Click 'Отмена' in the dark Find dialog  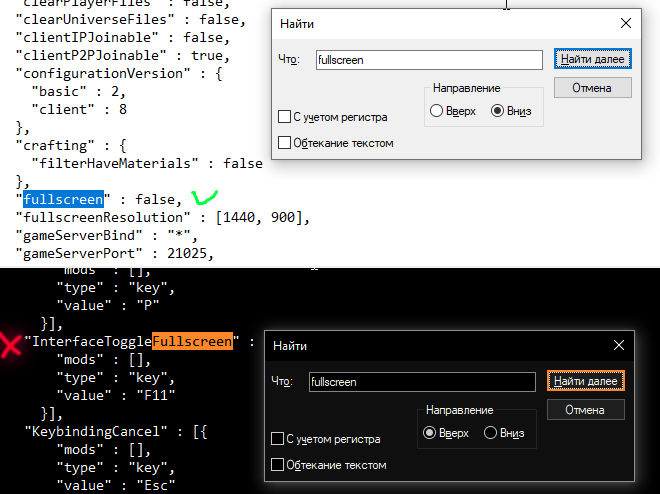pos(585,410)
